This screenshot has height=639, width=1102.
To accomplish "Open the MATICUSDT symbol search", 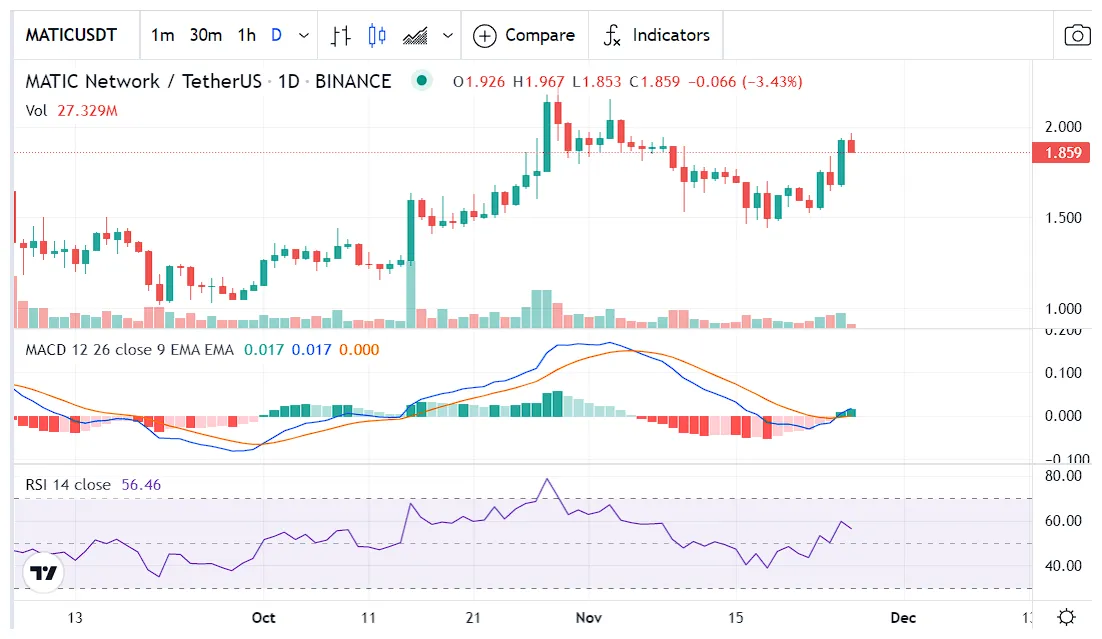I will click(x=71, y=35).
